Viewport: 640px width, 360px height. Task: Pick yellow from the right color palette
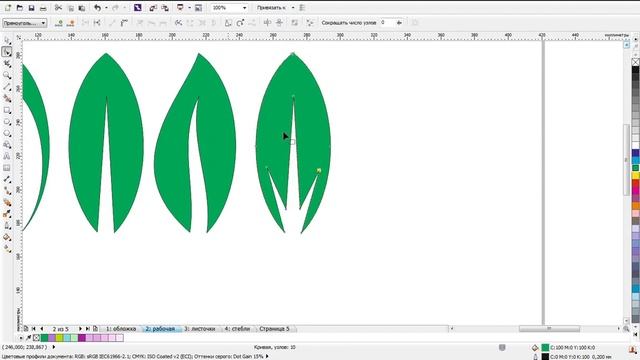pos(636,176)
